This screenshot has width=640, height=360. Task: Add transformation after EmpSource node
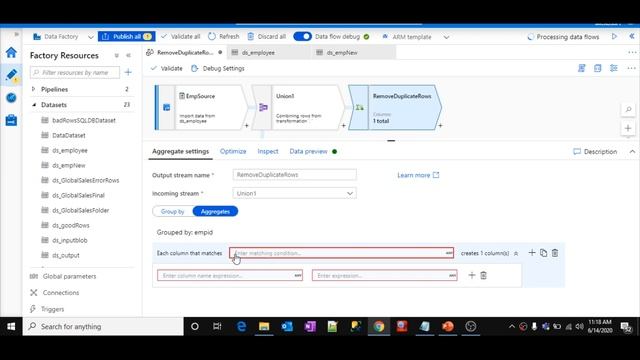tap(247, 126)
